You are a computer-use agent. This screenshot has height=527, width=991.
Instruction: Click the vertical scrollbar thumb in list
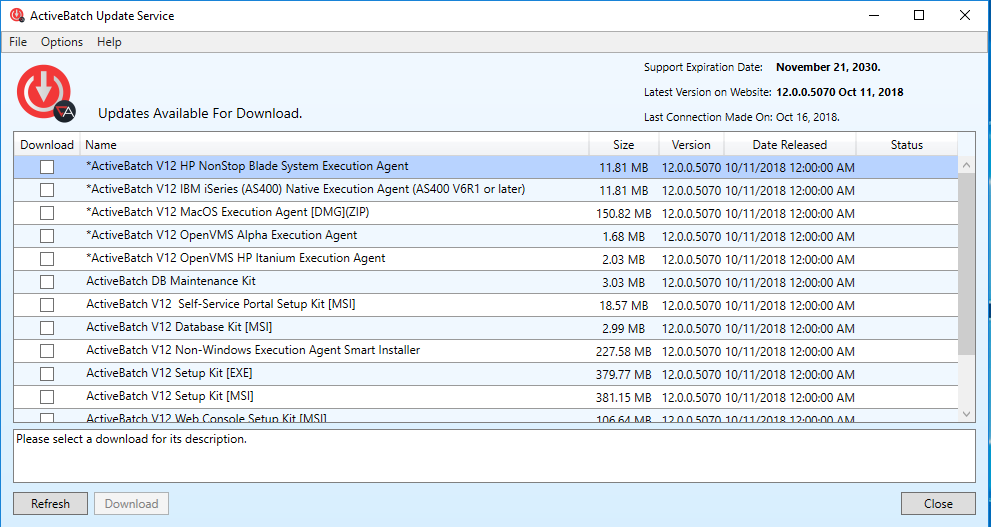(966, 264)
